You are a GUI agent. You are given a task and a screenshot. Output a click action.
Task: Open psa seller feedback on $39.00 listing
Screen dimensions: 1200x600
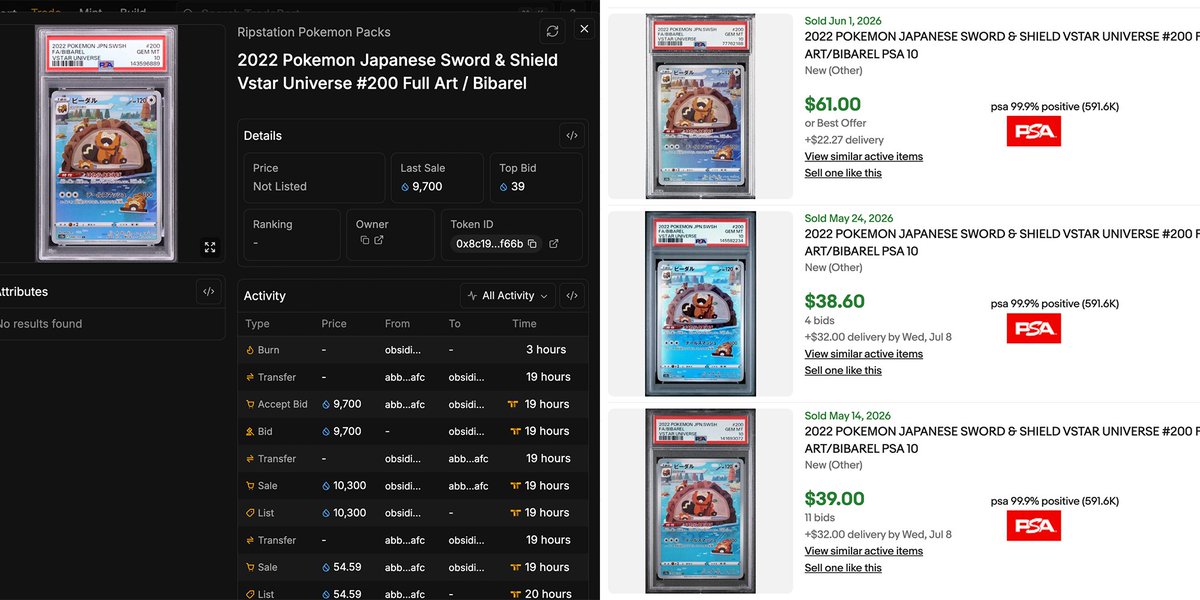1055,501
